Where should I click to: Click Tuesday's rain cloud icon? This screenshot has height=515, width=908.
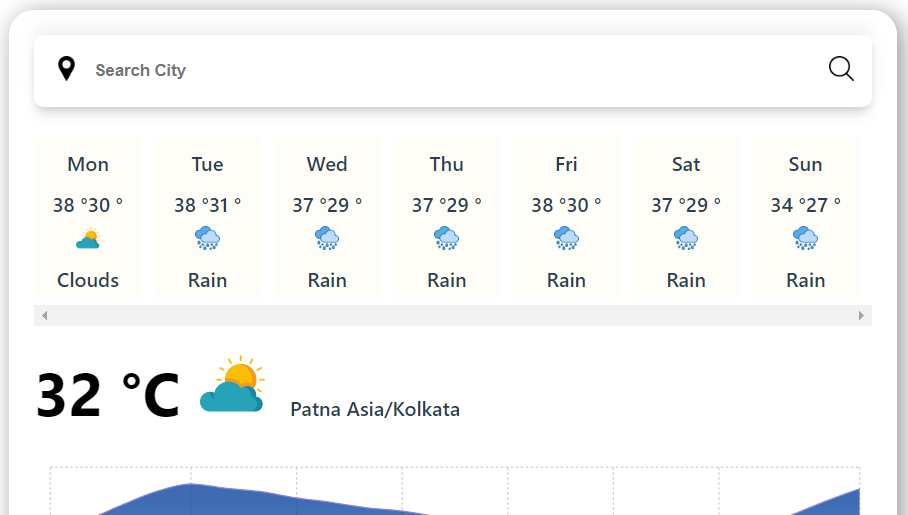[x=207, y=239]
